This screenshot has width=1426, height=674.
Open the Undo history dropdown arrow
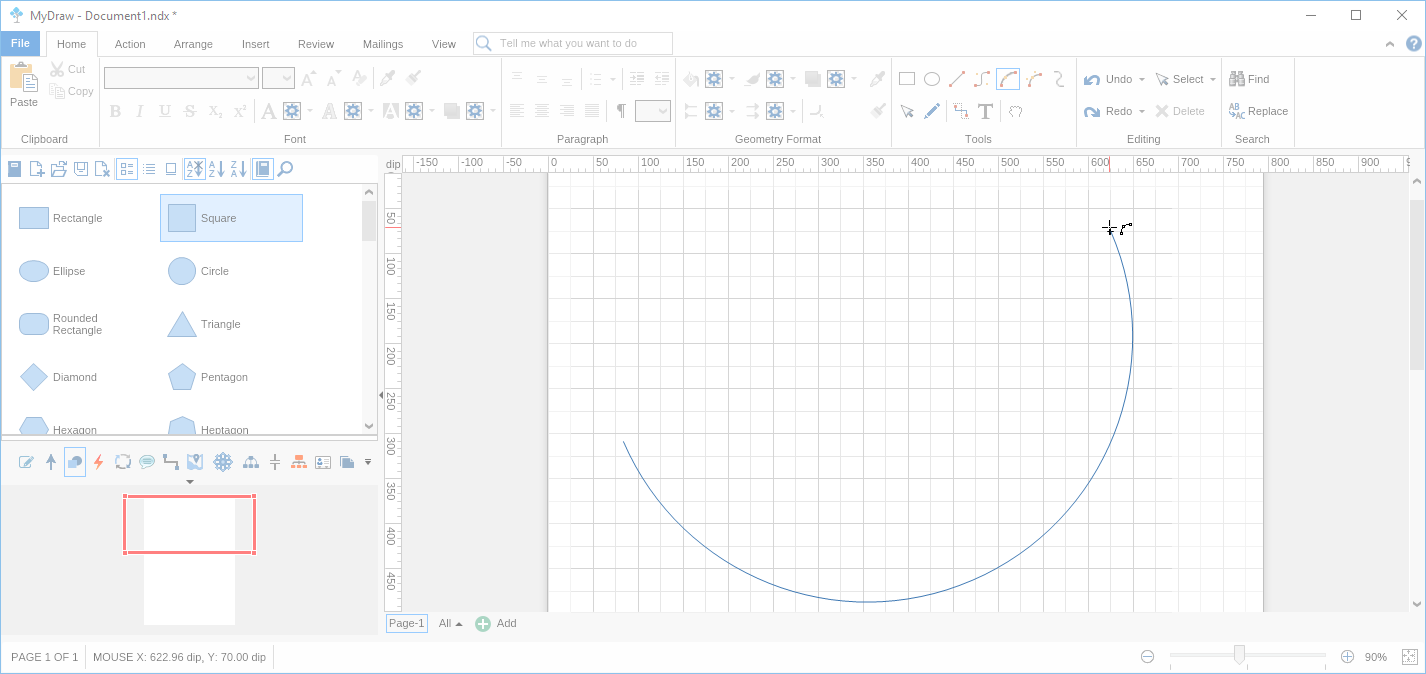coord(1142,80)
